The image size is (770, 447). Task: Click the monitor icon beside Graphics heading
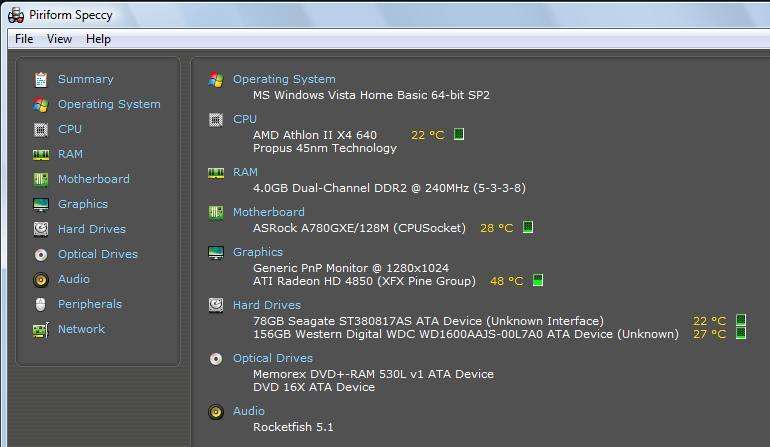(216, 252)
